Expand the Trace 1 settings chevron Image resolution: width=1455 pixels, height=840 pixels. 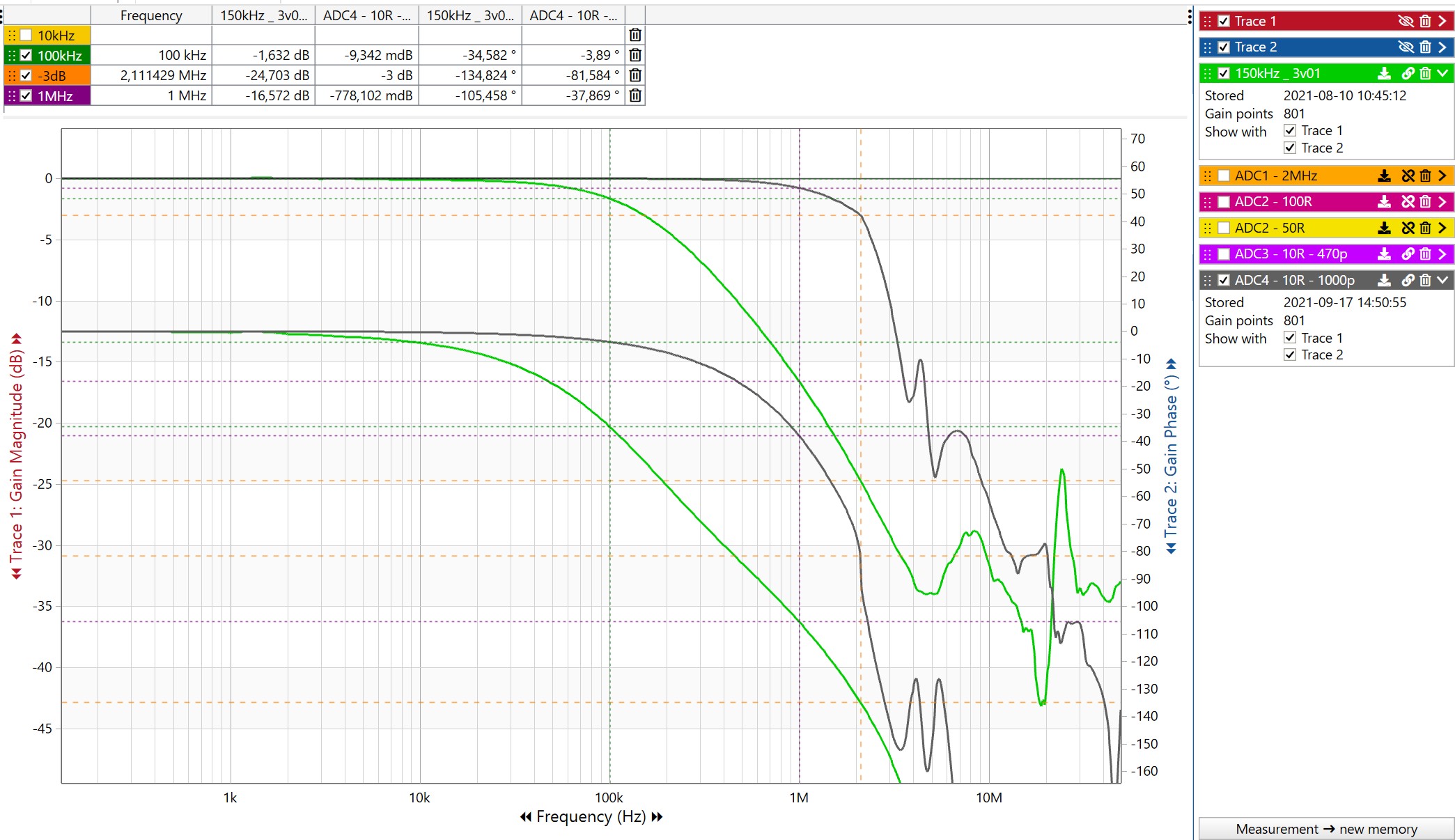coord(1442,21)
